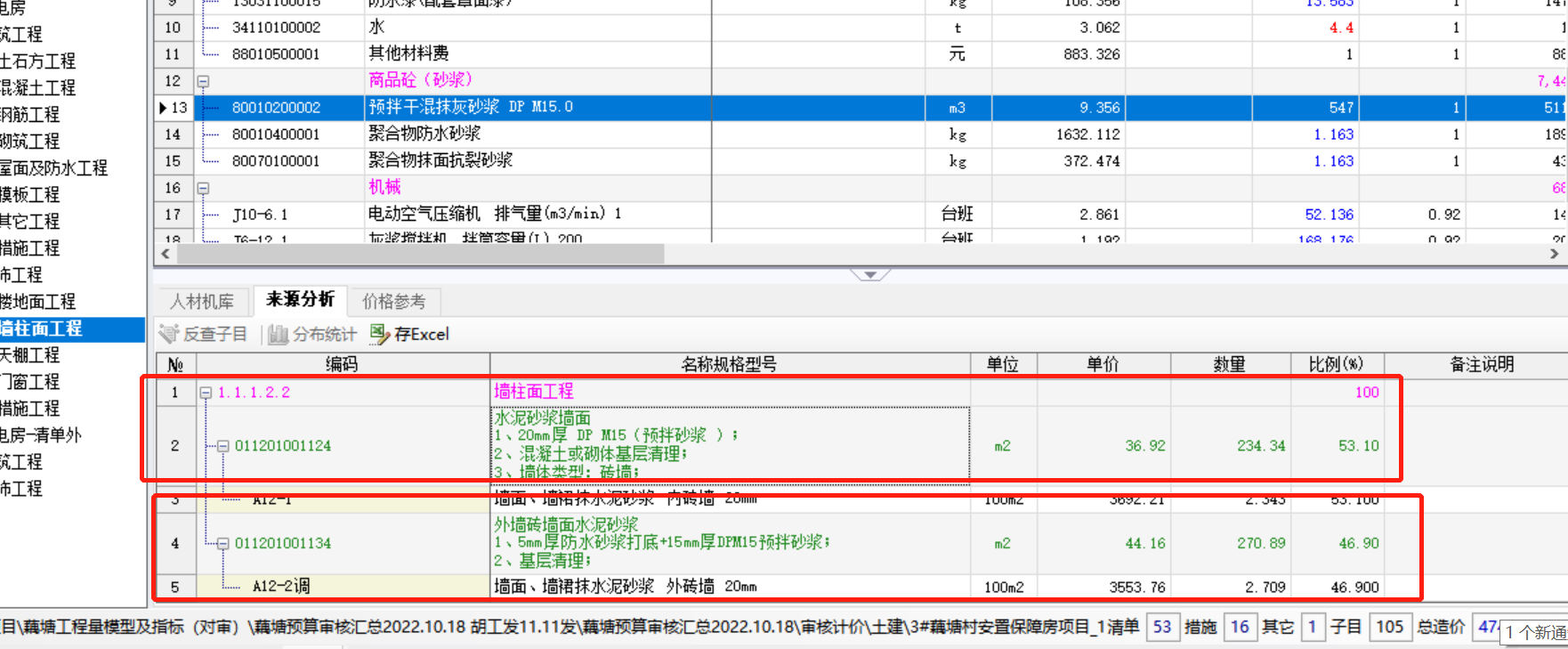This screenshot has width=1568, height=649.
Task: Select 土石方工程 in the left tree
Action: (38, 61)
